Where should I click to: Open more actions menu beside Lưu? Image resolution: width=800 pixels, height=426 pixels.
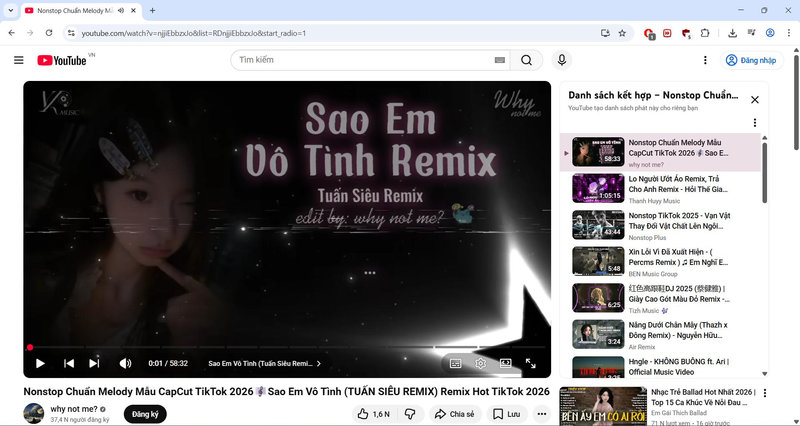(542, 414)
